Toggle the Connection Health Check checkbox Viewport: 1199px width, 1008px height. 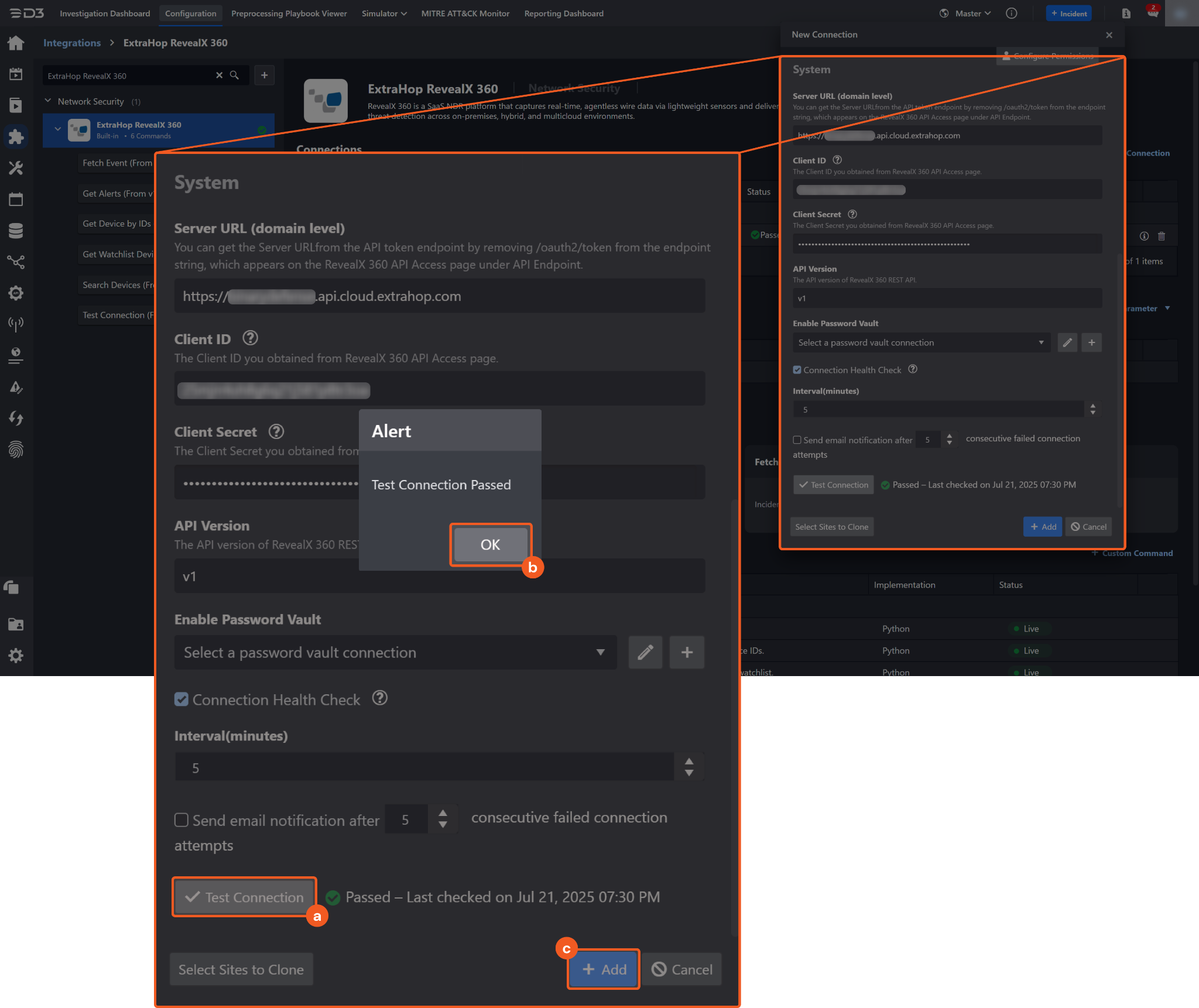pos(181,700)
